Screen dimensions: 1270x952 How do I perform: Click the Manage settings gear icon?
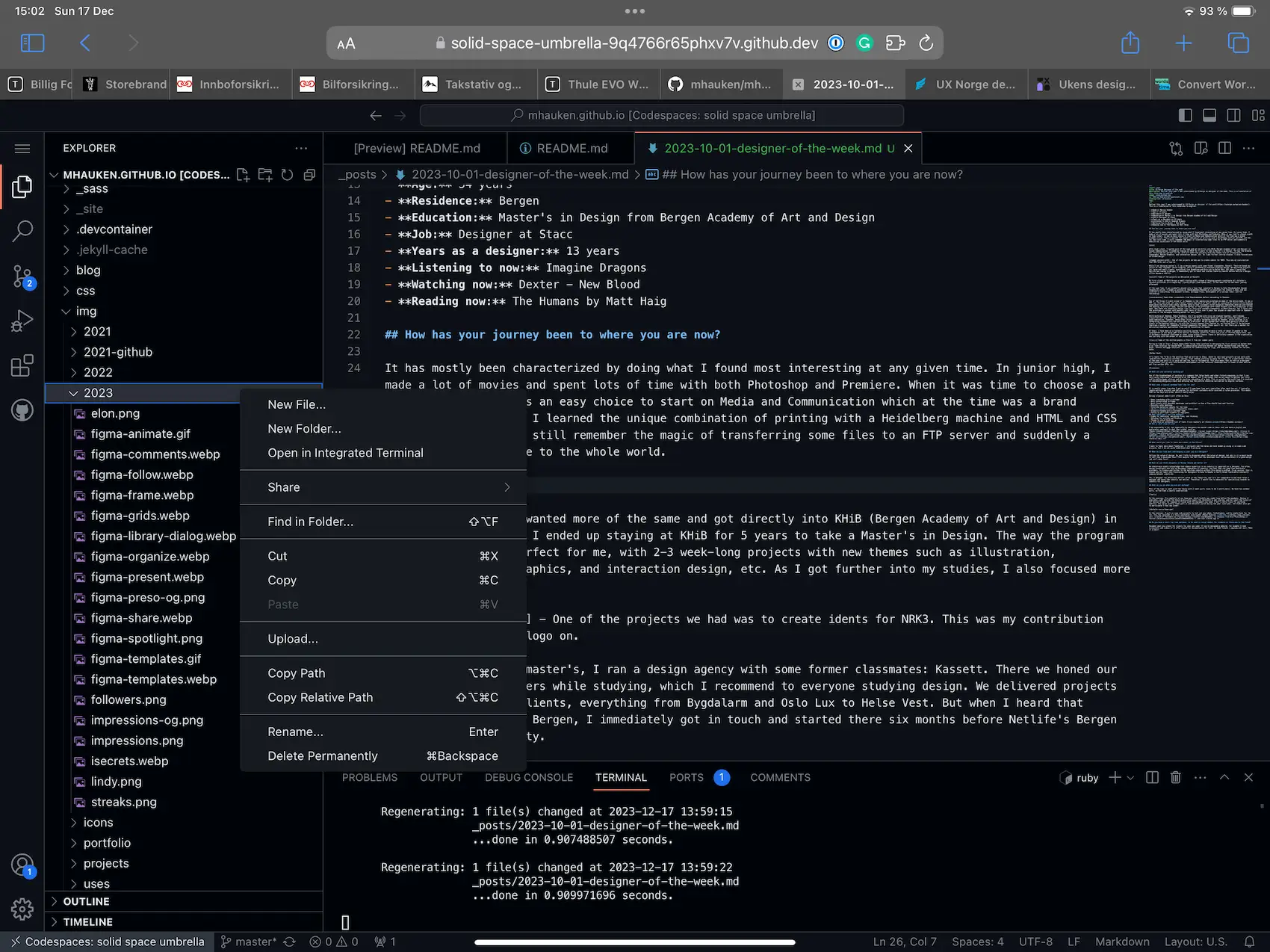[22, 909]
